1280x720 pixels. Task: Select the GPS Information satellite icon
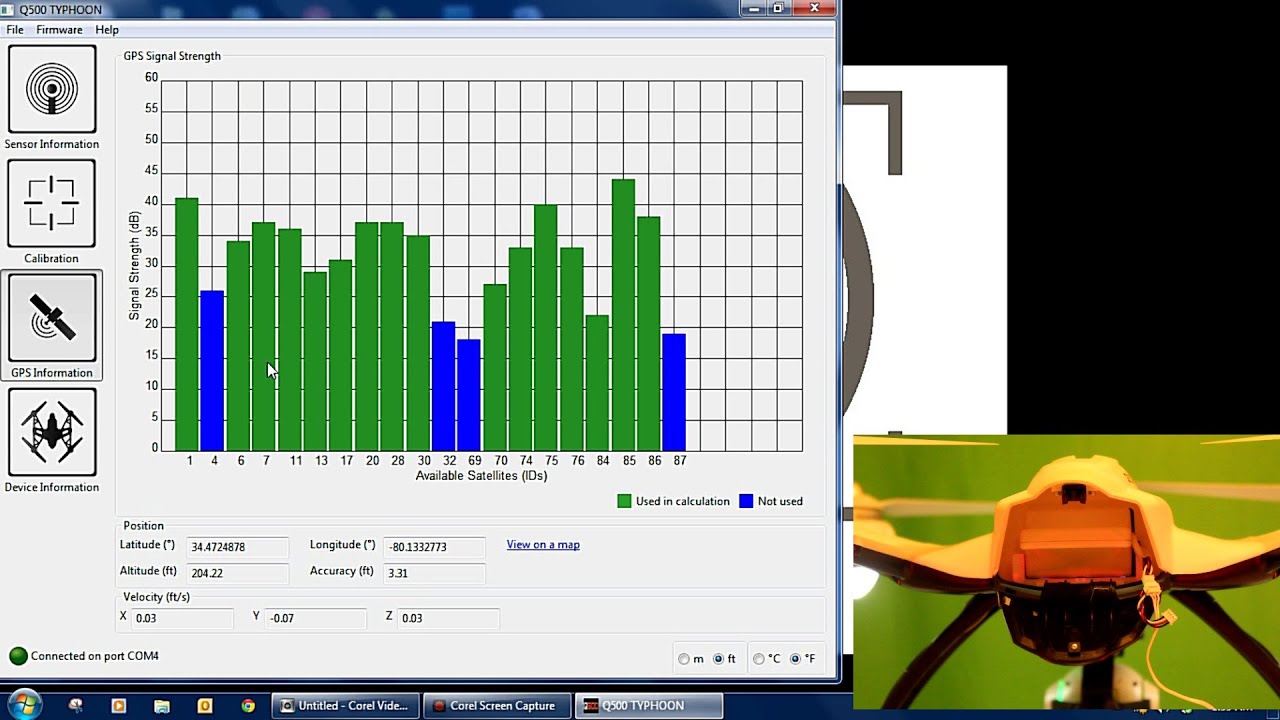52,317
